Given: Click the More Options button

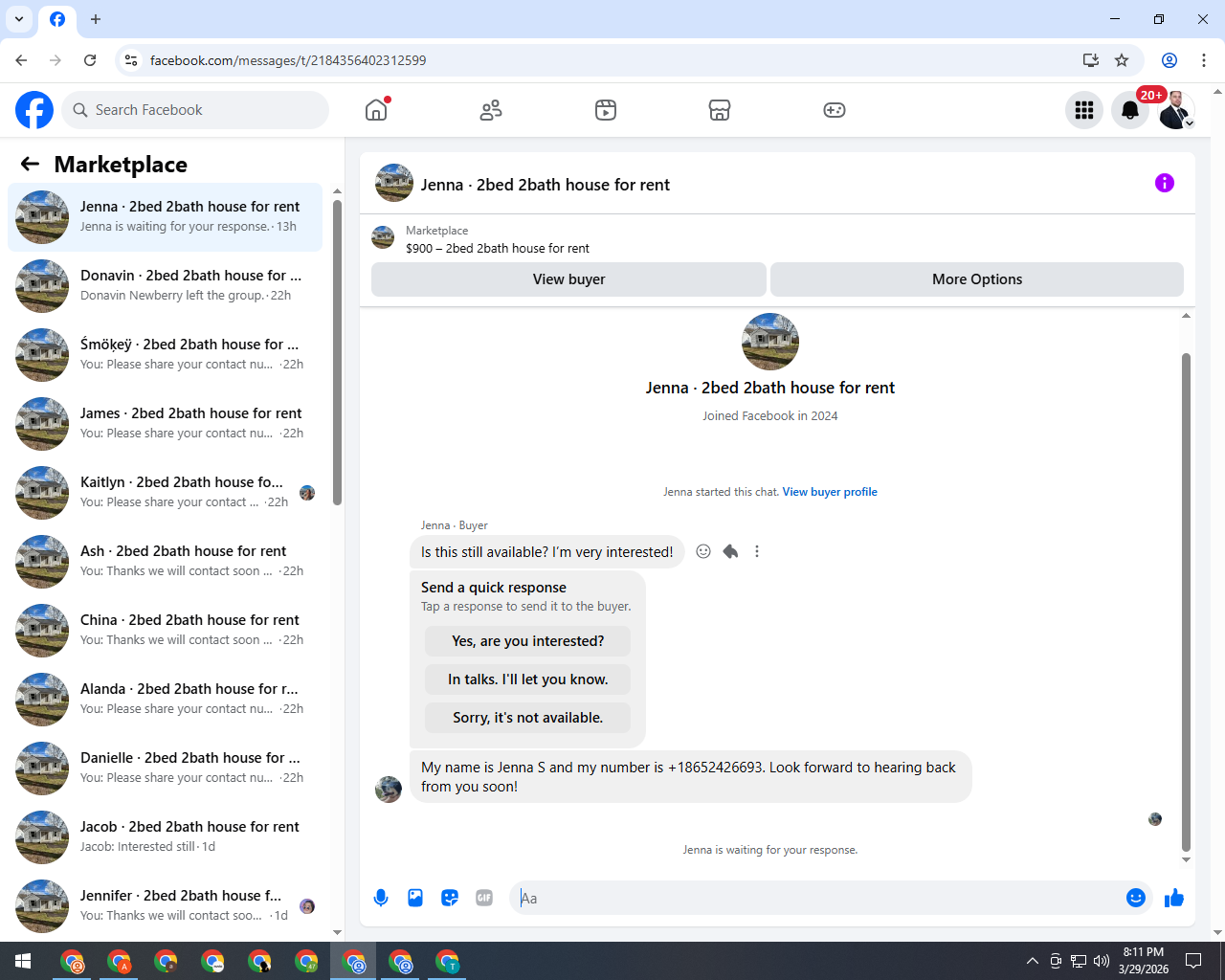Looking at the screenshot, I should [977, 279].
